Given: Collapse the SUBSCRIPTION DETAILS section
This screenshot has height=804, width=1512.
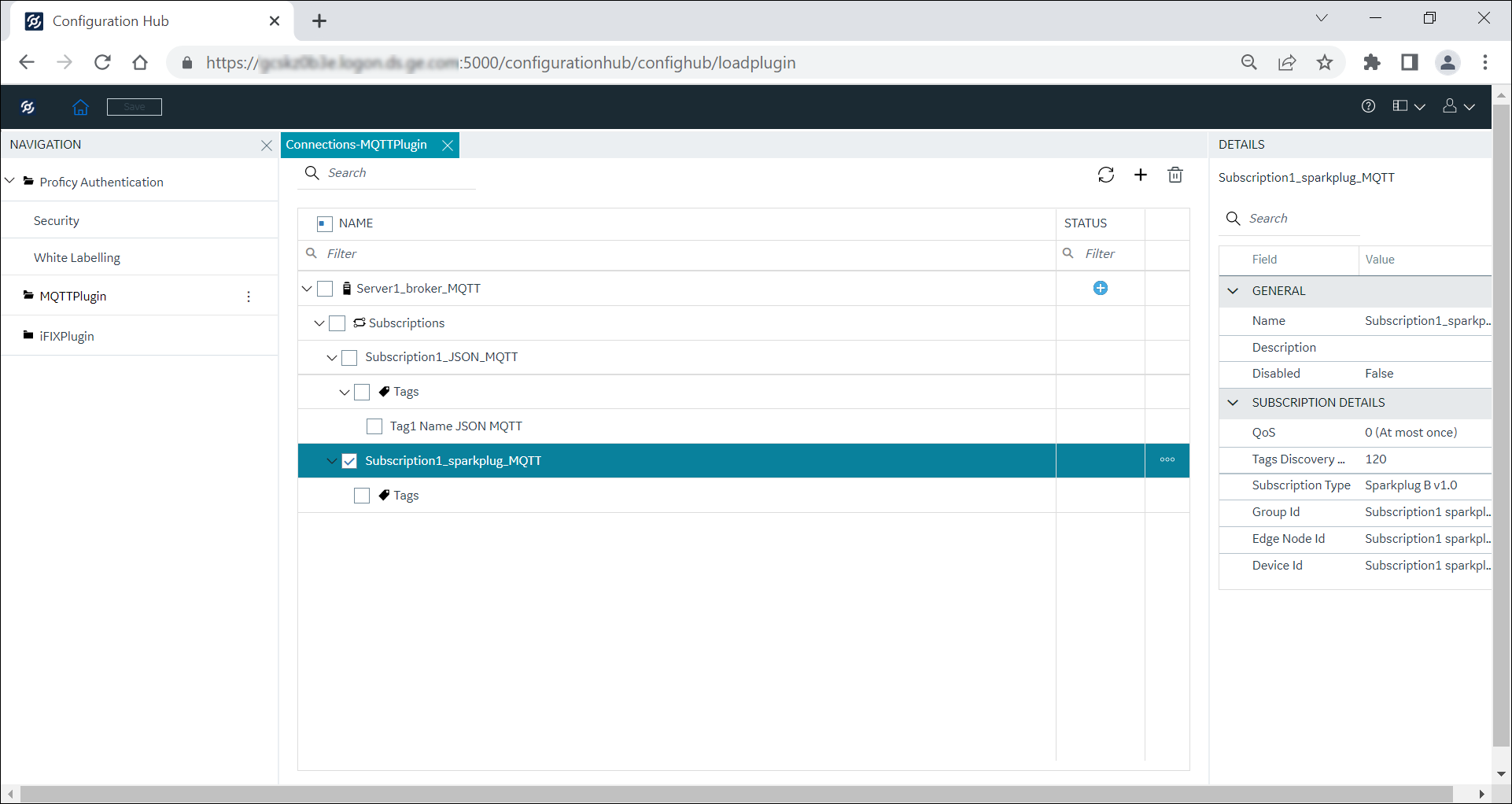Looking at the screenshot, I should [1233, 403].
